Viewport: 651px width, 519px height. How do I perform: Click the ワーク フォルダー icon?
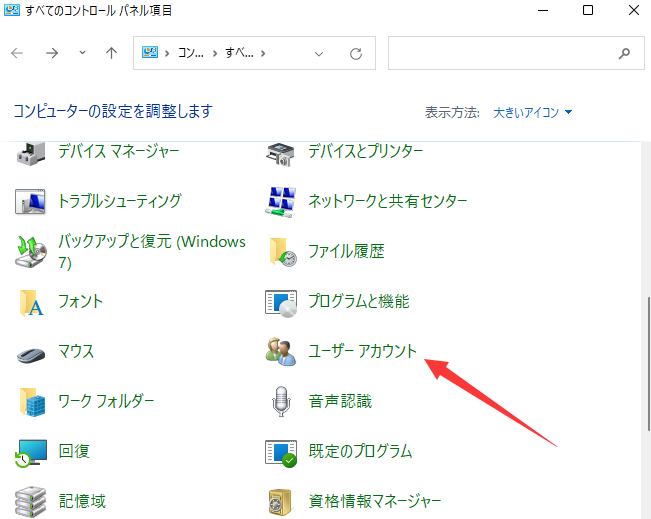click(x=32, y=402)
